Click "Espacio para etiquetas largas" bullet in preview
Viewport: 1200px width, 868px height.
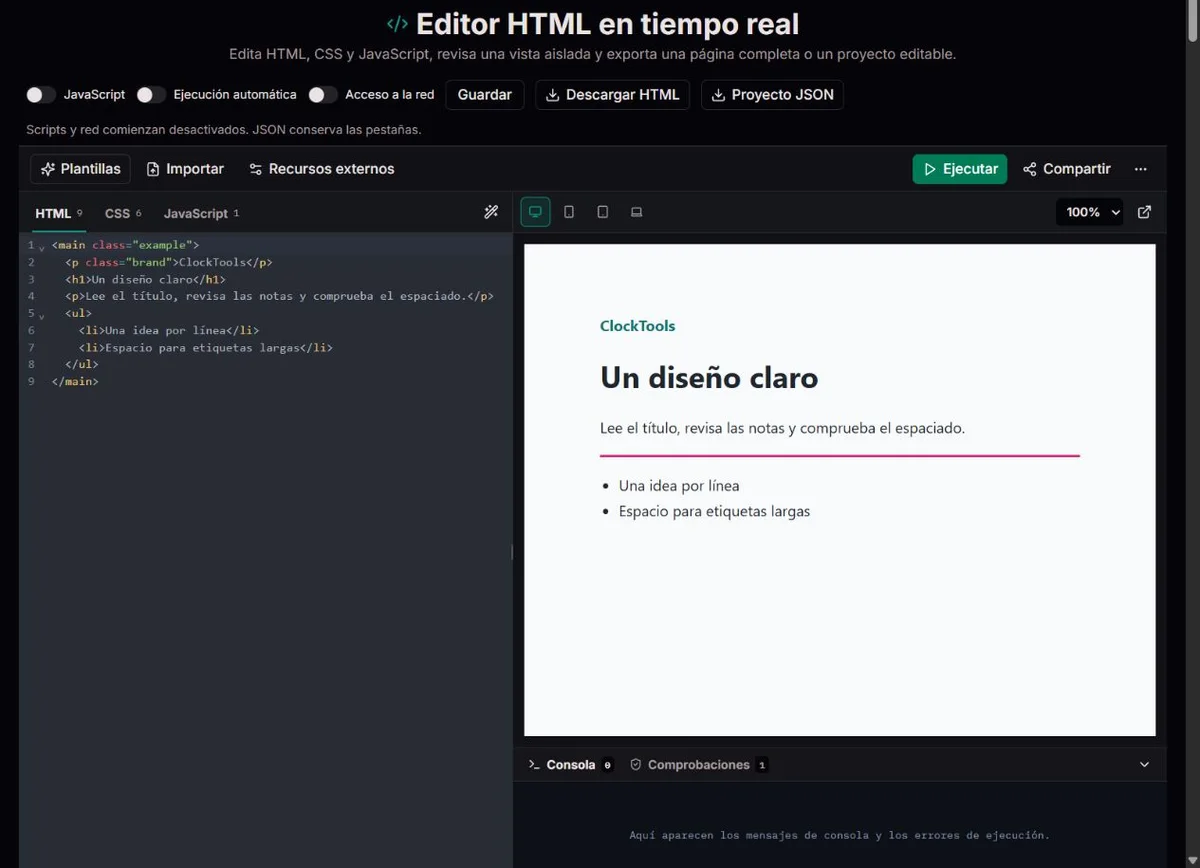(714, 511)
